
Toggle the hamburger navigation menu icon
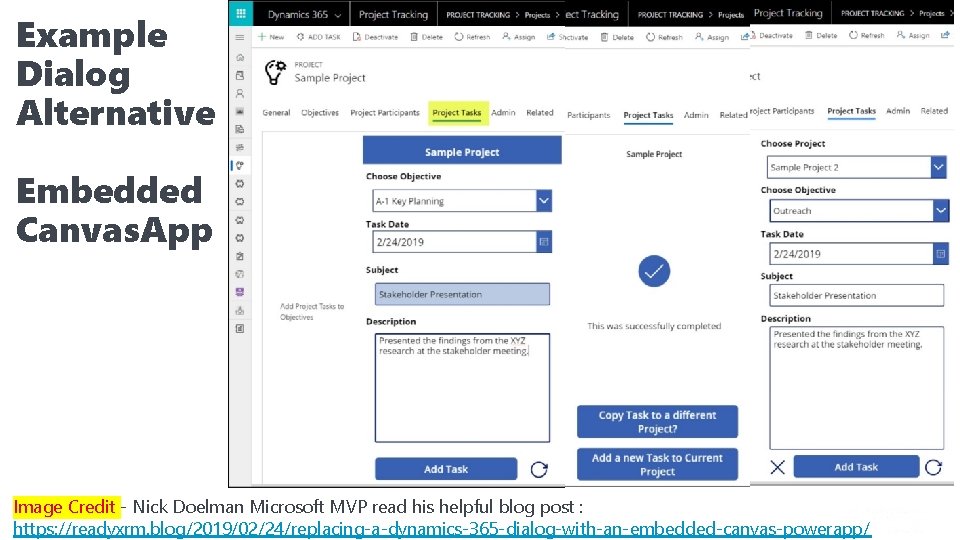[x=240, y=37]
